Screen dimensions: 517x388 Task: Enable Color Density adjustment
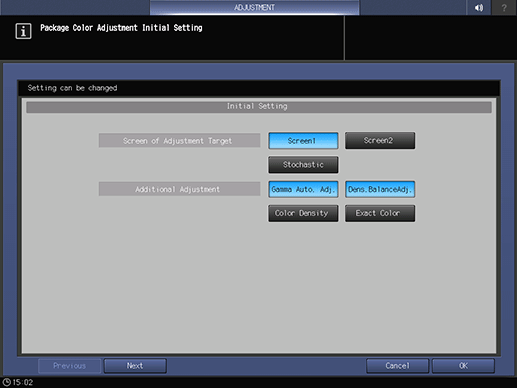(x=303, y=213)
